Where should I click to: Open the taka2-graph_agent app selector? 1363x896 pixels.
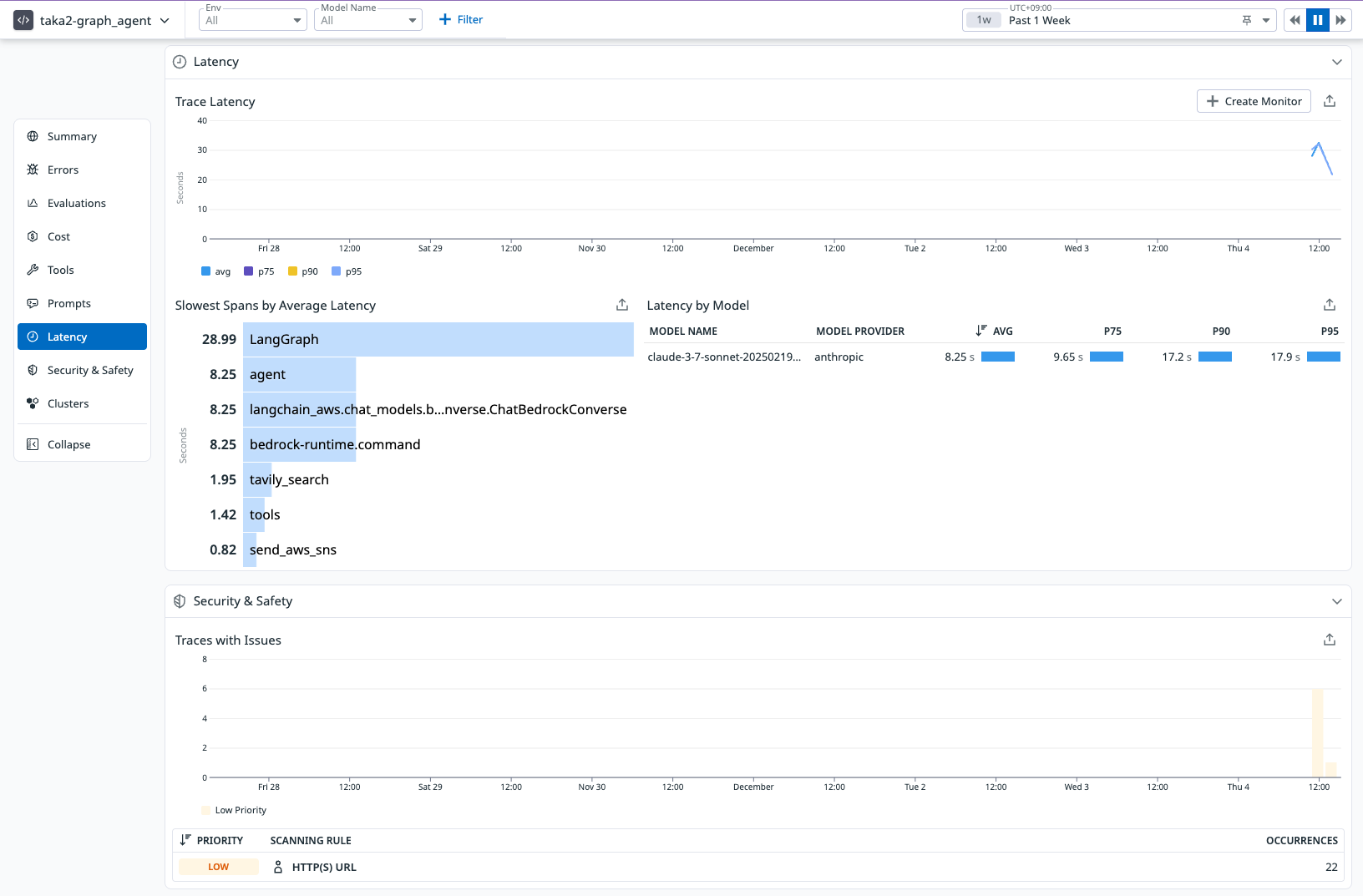click(92, 20)
